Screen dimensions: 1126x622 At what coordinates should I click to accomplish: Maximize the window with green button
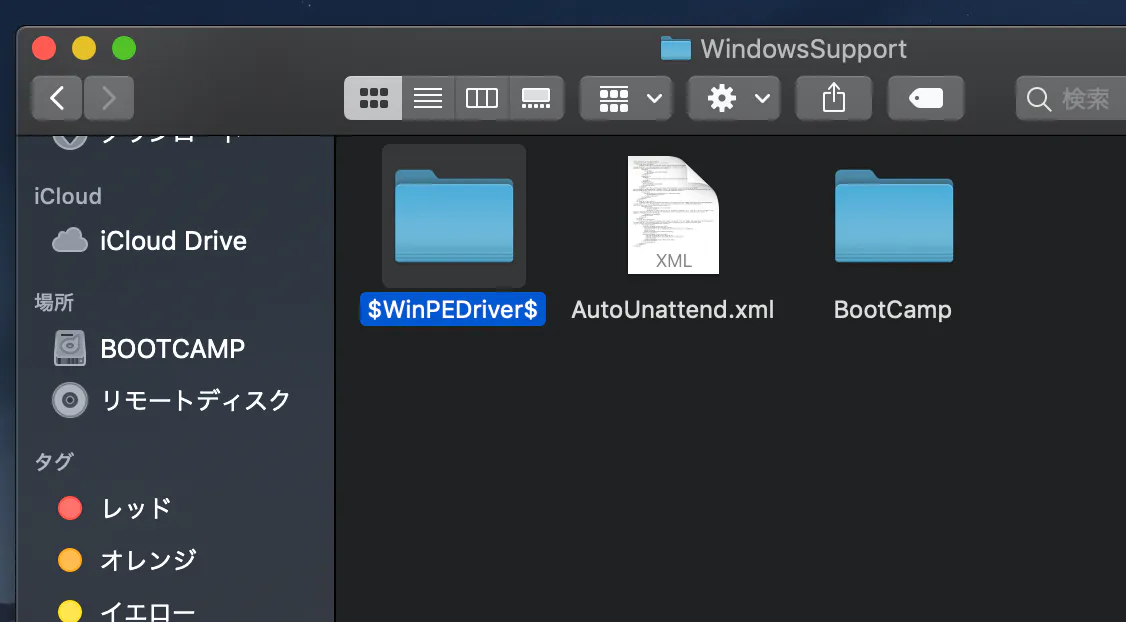(124, 48)
